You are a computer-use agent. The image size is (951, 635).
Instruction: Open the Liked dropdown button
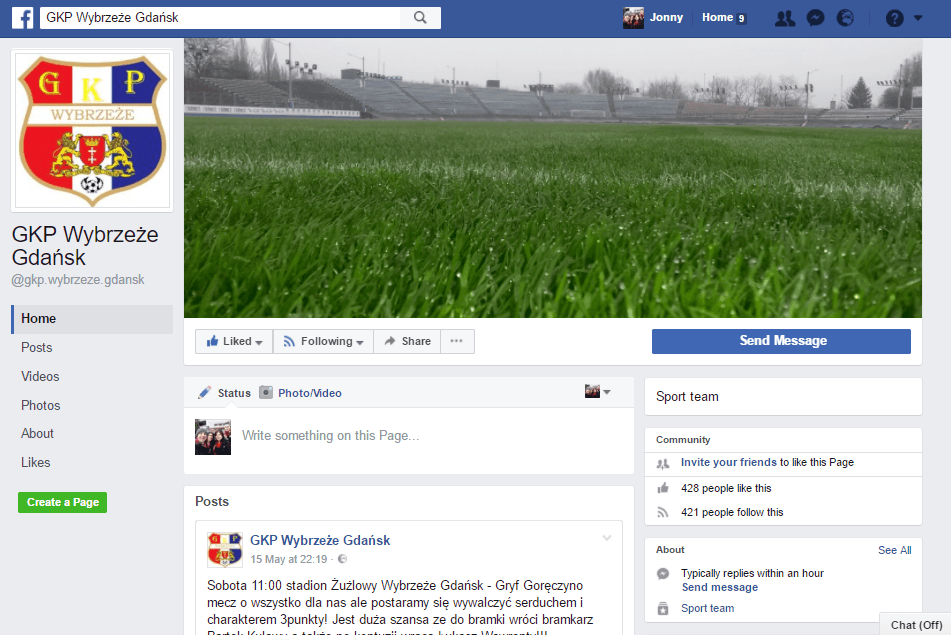click(234, 341)
